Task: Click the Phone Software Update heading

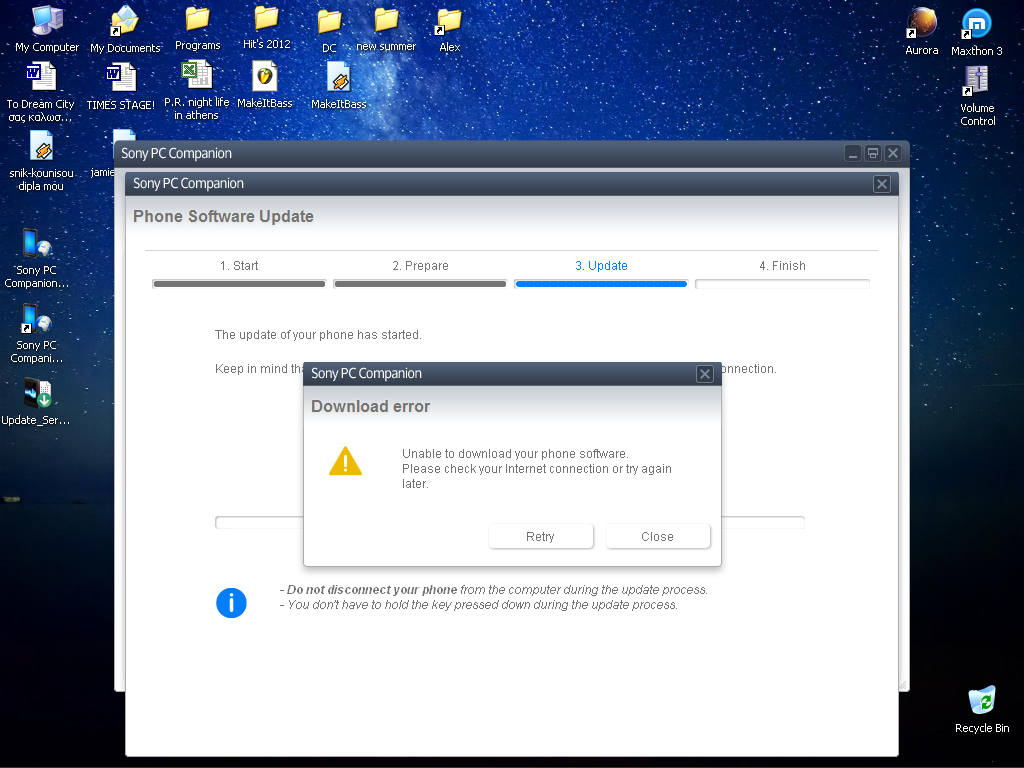Action: point(223,216)
